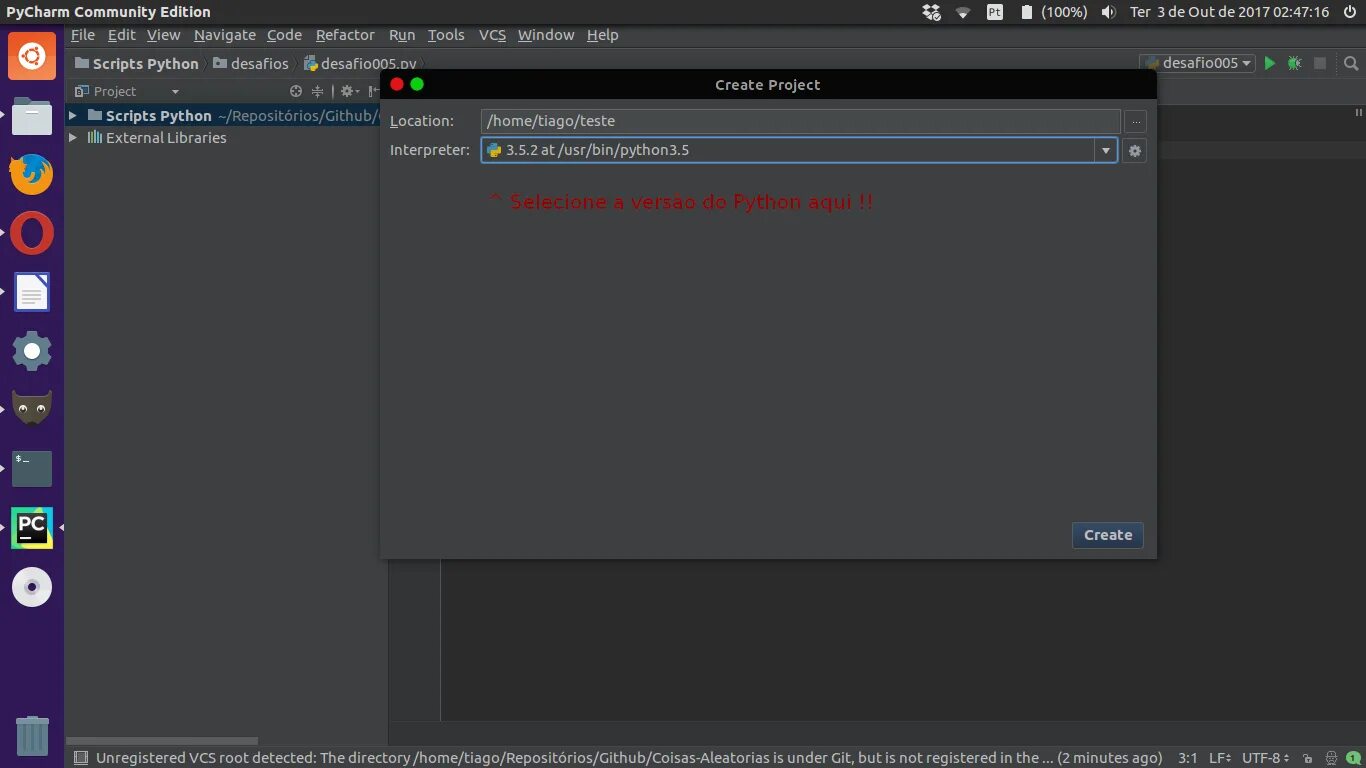Open the Files manager from the dock
Screen dimensions: 1366x768
click(32, 116)
